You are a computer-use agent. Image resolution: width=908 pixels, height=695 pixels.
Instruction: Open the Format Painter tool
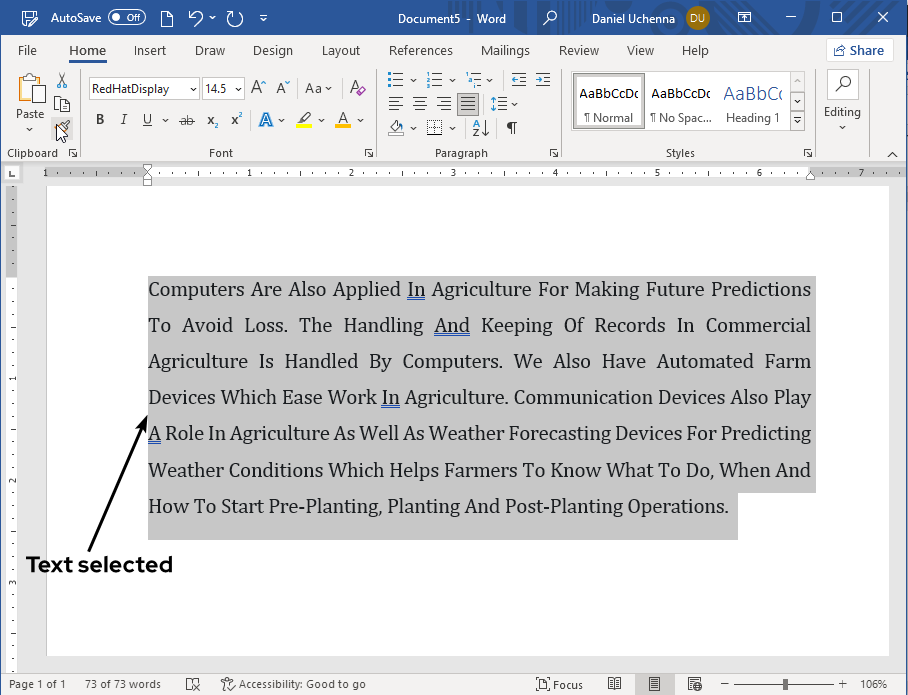click(x=62, y=128)
